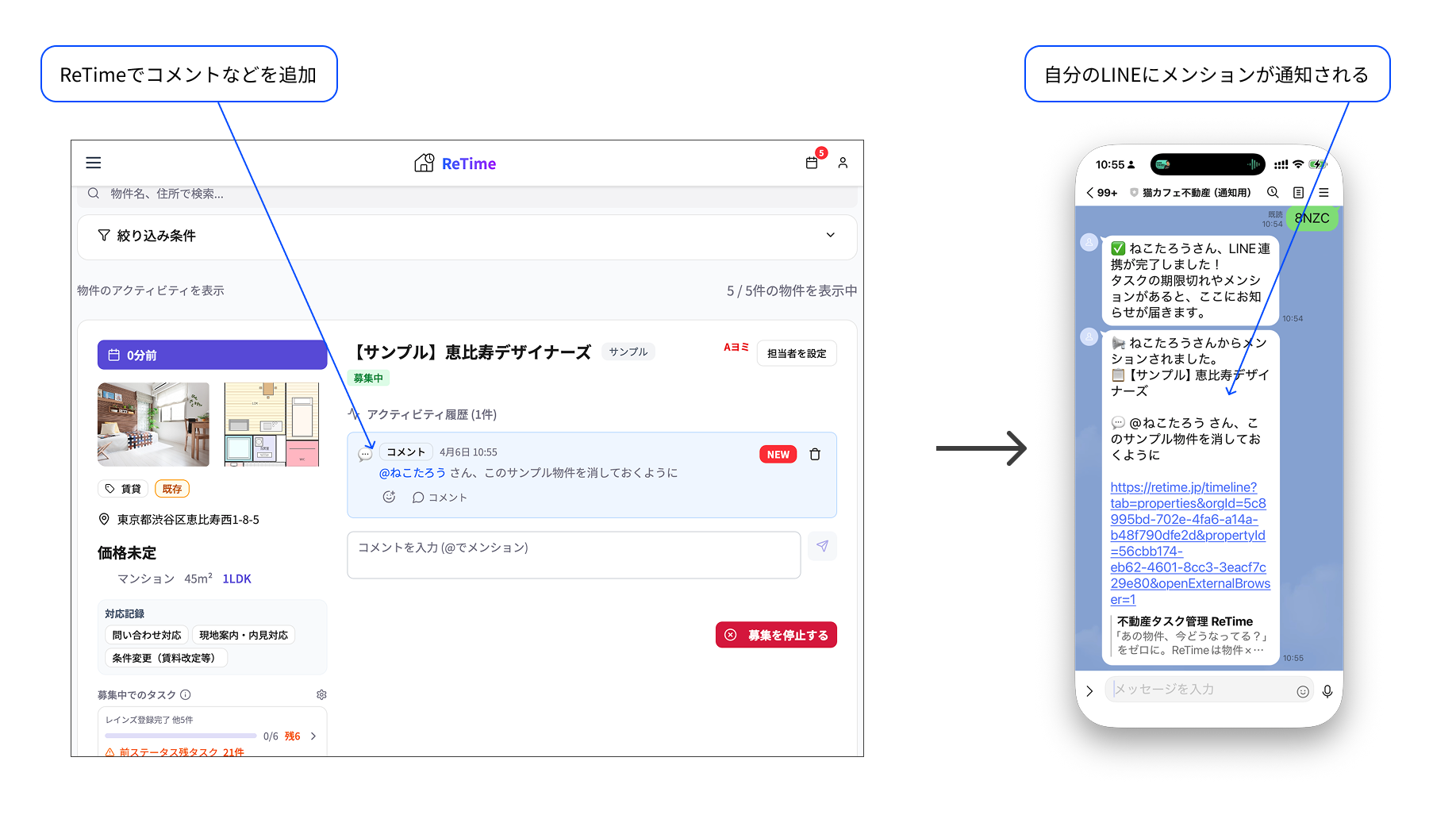
Task: Click the NEW badge on the comment
Action: (x=778, y=454)
